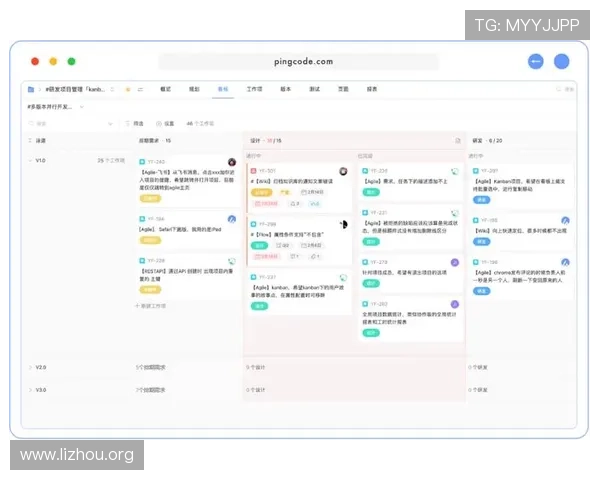Click the comment count on the 【Flow】 card
Image resolution: width=600 pixels, height=480 pixels.
[x=294, y=256]
